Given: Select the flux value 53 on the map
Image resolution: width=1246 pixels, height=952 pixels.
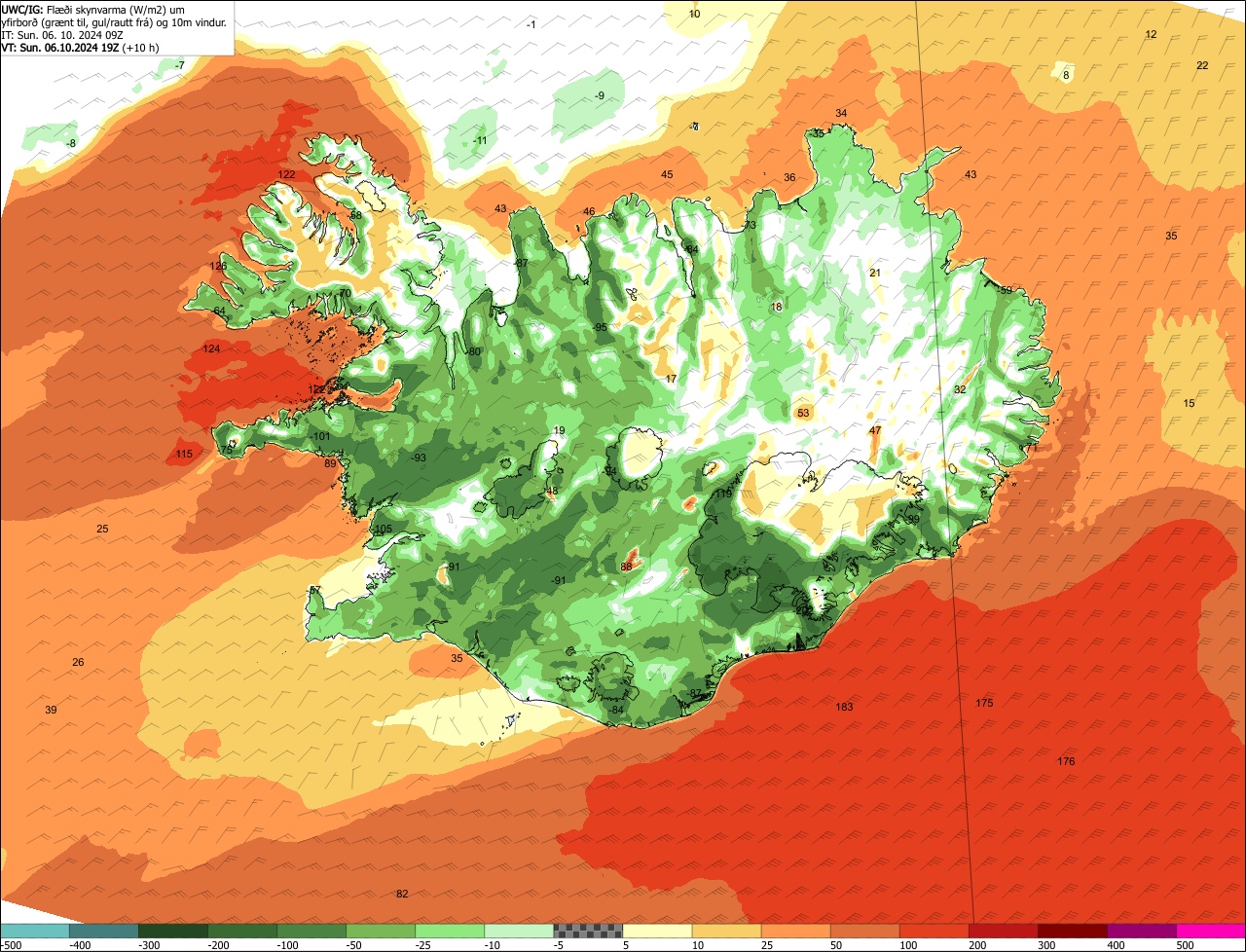Looking at the screenshot, I should pos(803,413).
